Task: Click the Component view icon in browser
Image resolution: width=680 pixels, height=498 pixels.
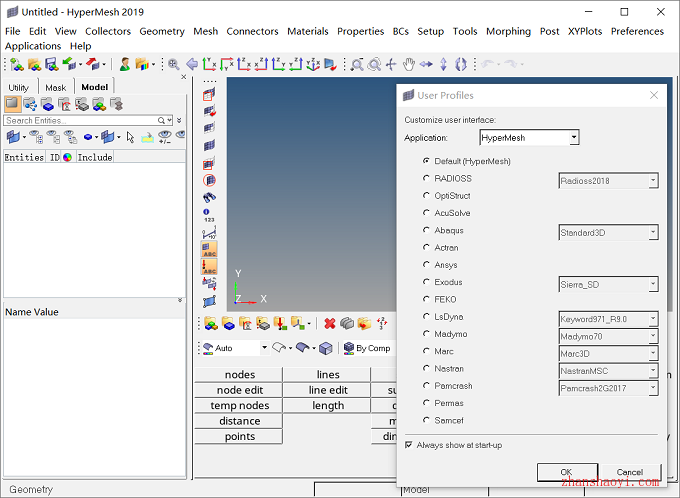Action: tap(47, 104)
